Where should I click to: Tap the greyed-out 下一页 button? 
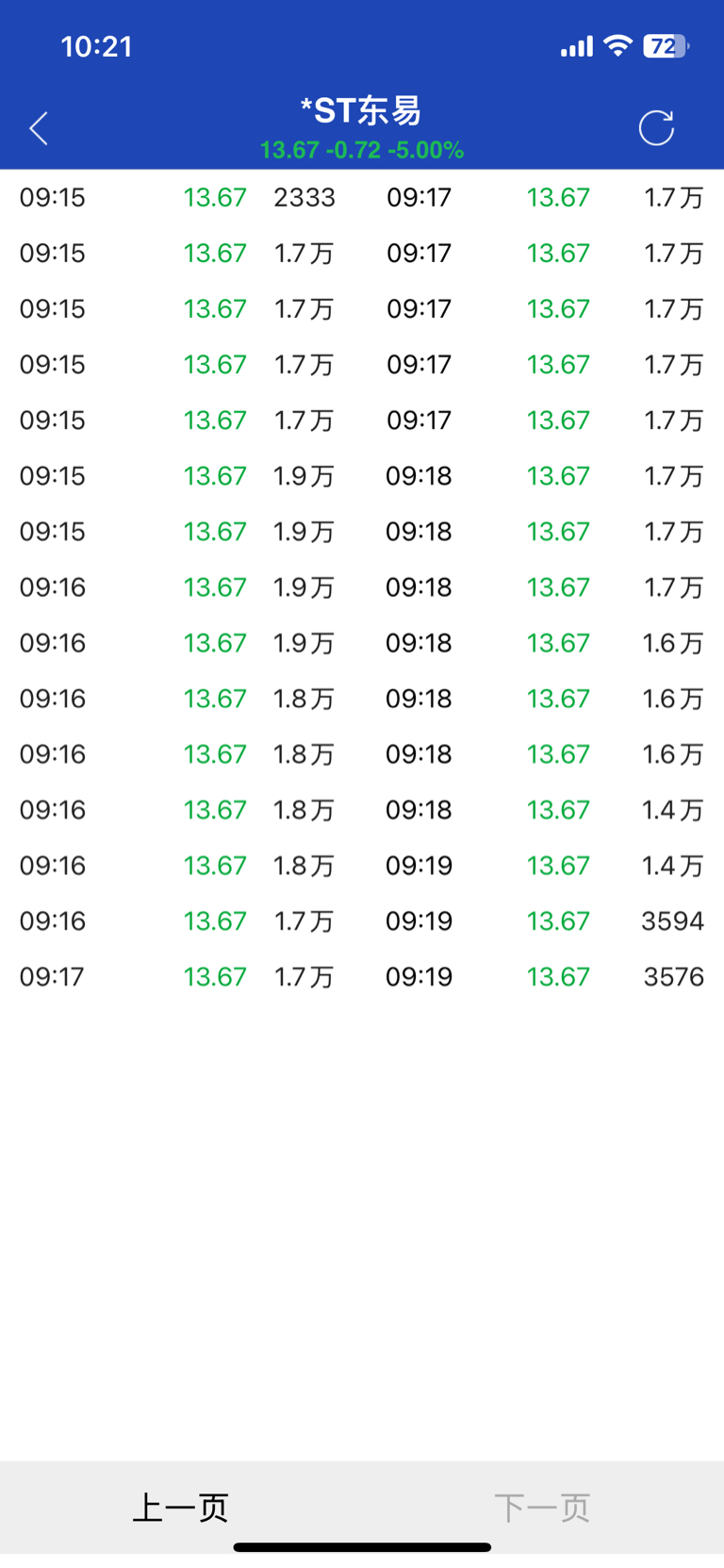point(542,1507)
